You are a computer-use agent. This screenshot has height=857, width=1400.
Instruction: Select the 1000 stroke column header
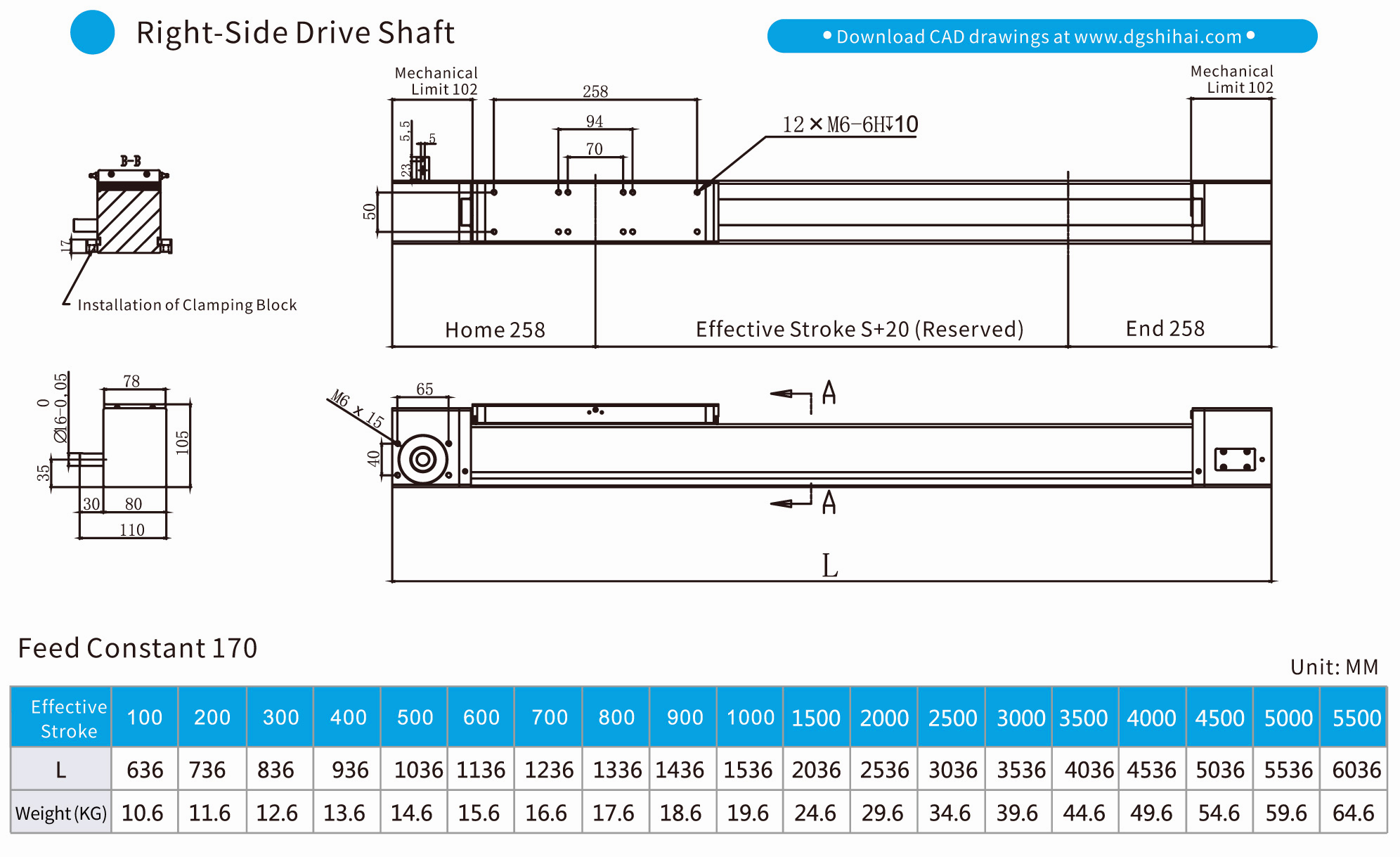750,718
